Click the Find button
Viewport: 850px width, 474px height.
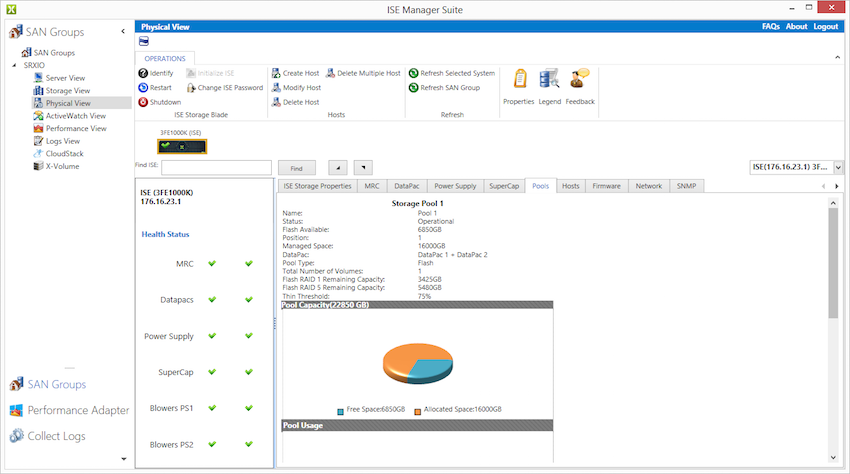[296, 168]
